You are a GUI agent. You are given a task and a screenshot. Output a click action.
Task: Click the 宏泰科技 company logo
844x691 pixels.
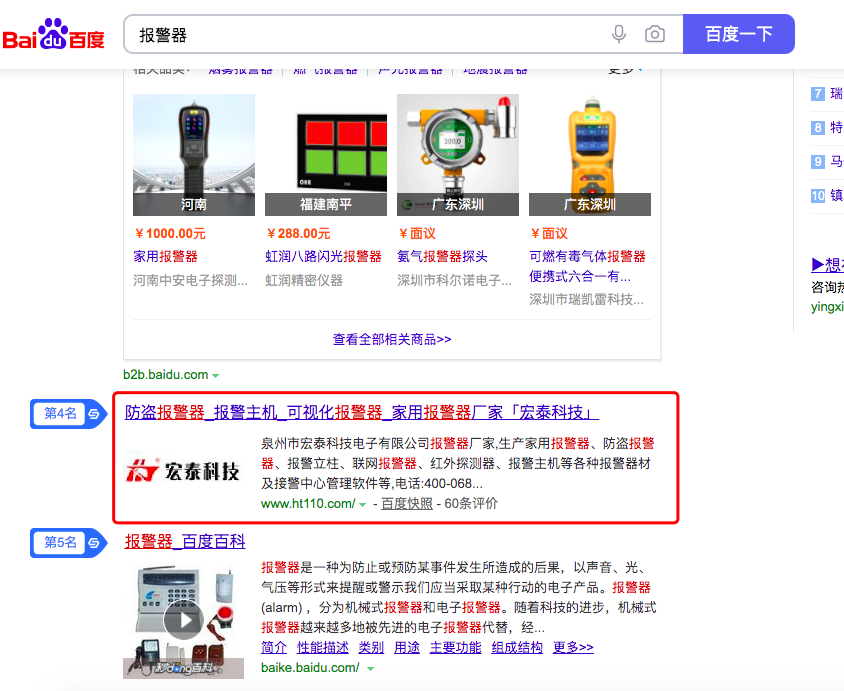(183, 470)
